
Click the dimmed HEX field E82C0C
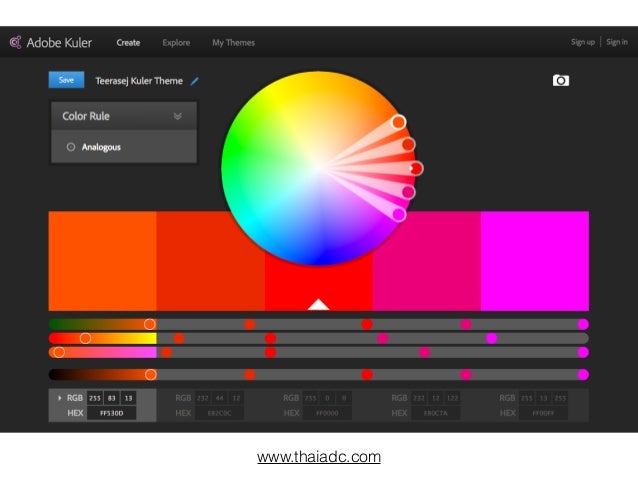coord(220,413)
